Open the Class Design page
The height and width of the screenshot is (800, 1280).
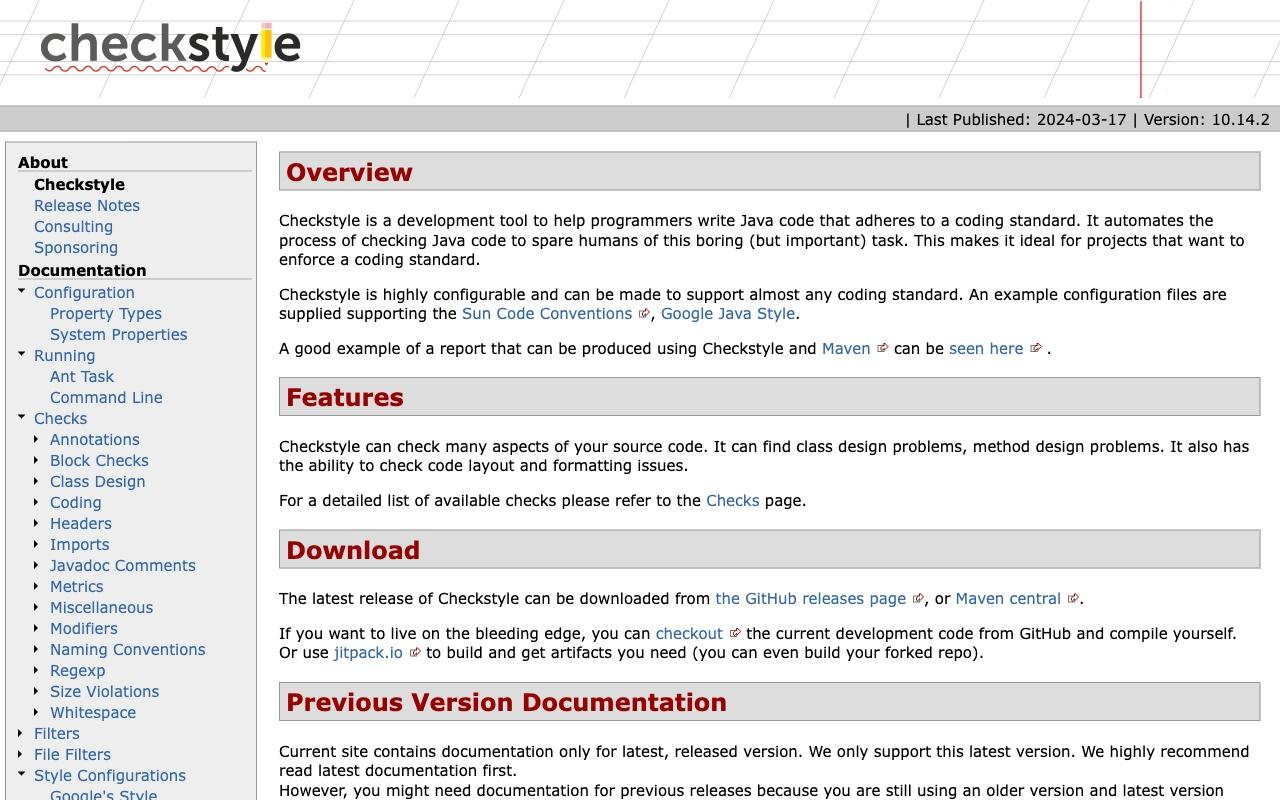98,482
